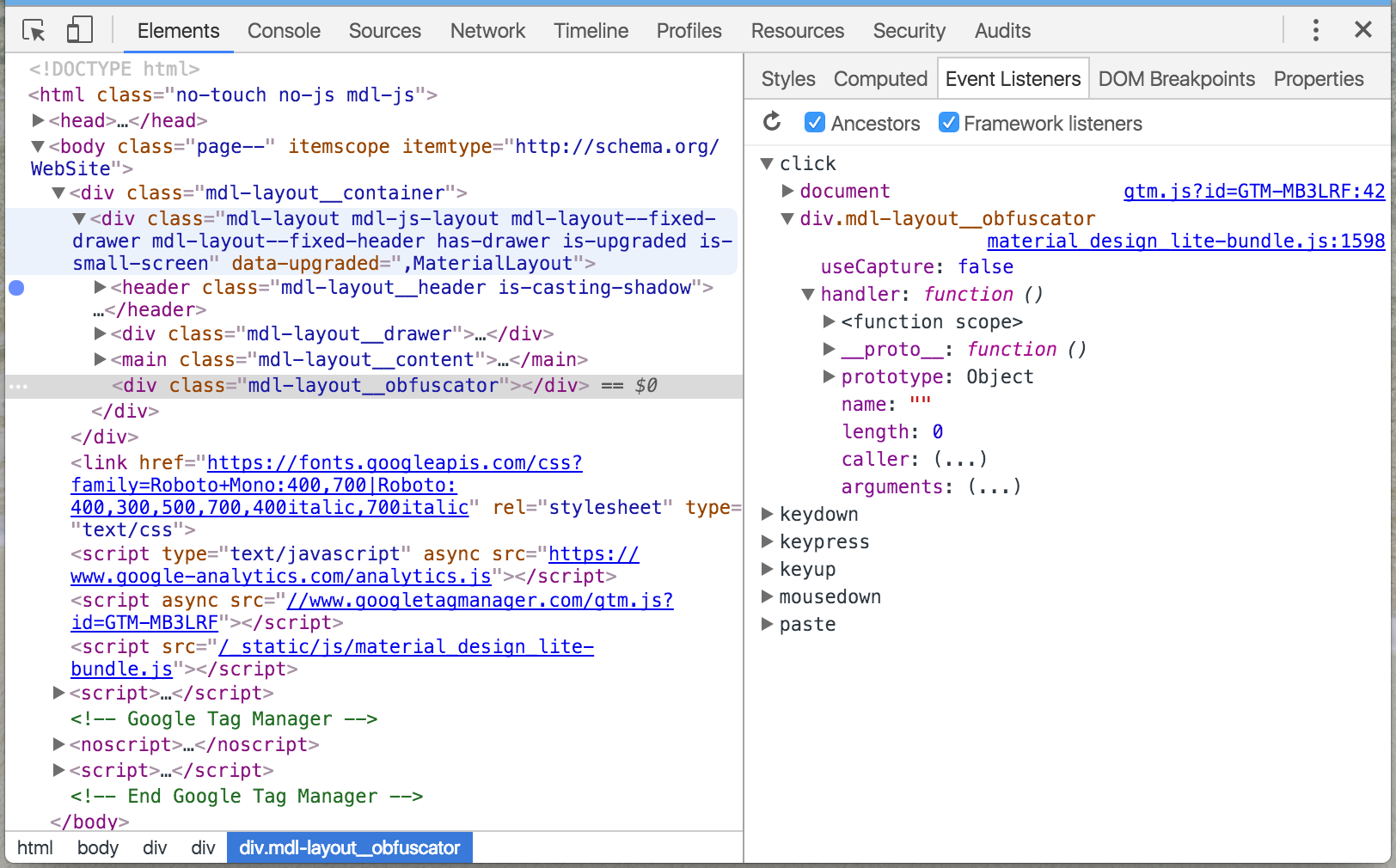Collapse the handler function entry

[808, 294]
